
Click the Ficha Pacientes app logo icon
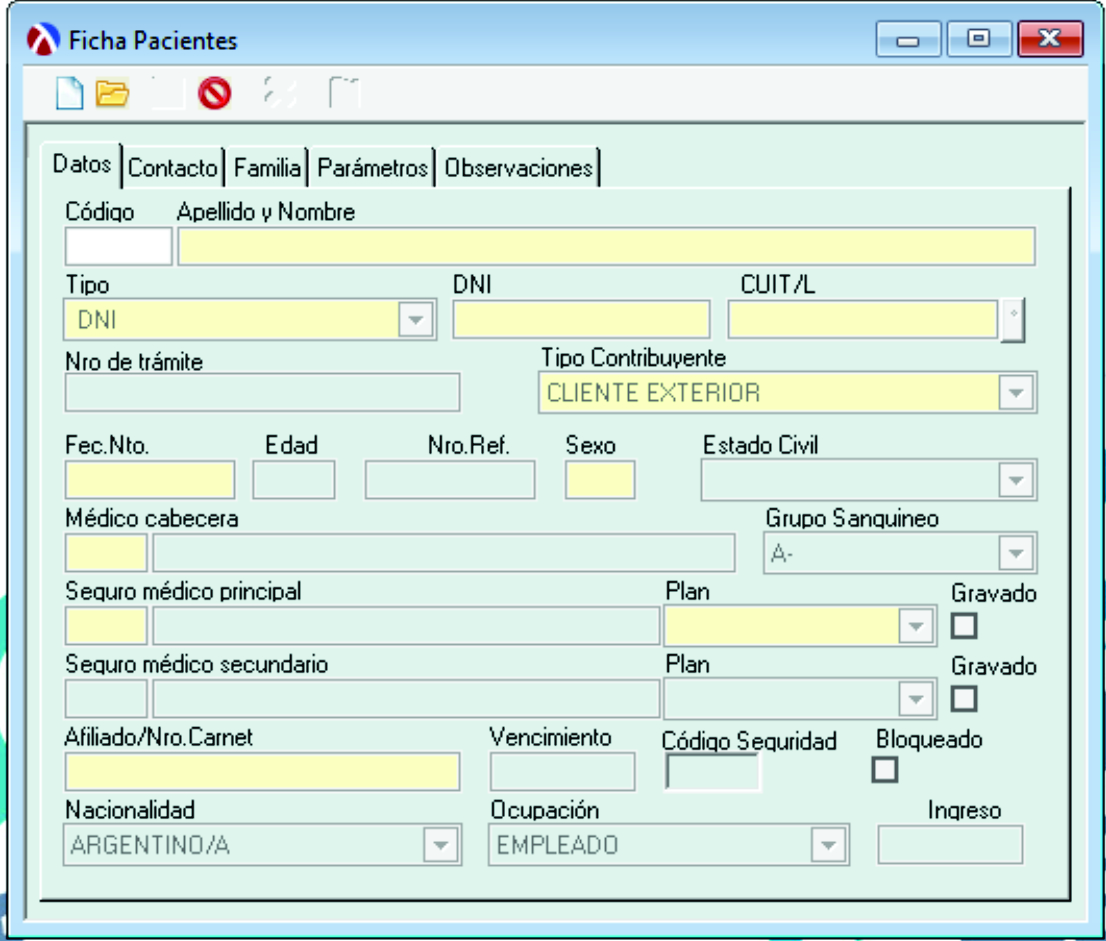45,41
